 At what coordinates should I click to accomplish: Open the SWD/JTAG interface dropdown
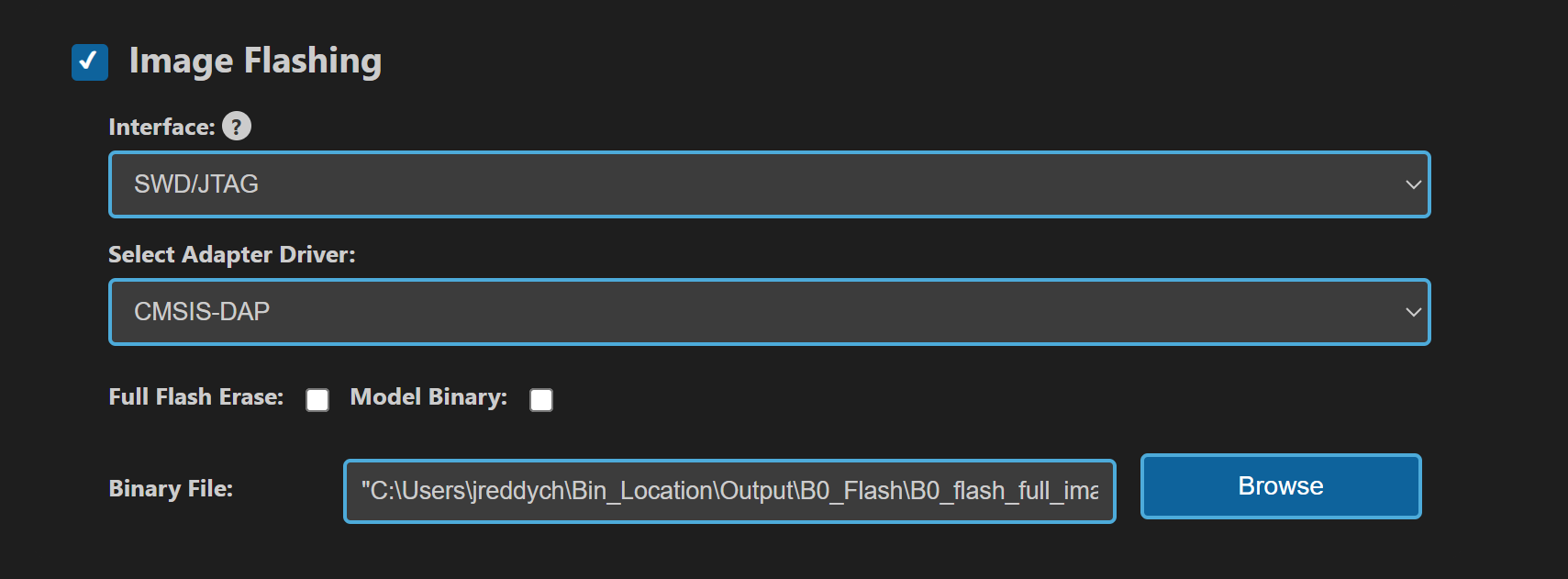point(769,184)
